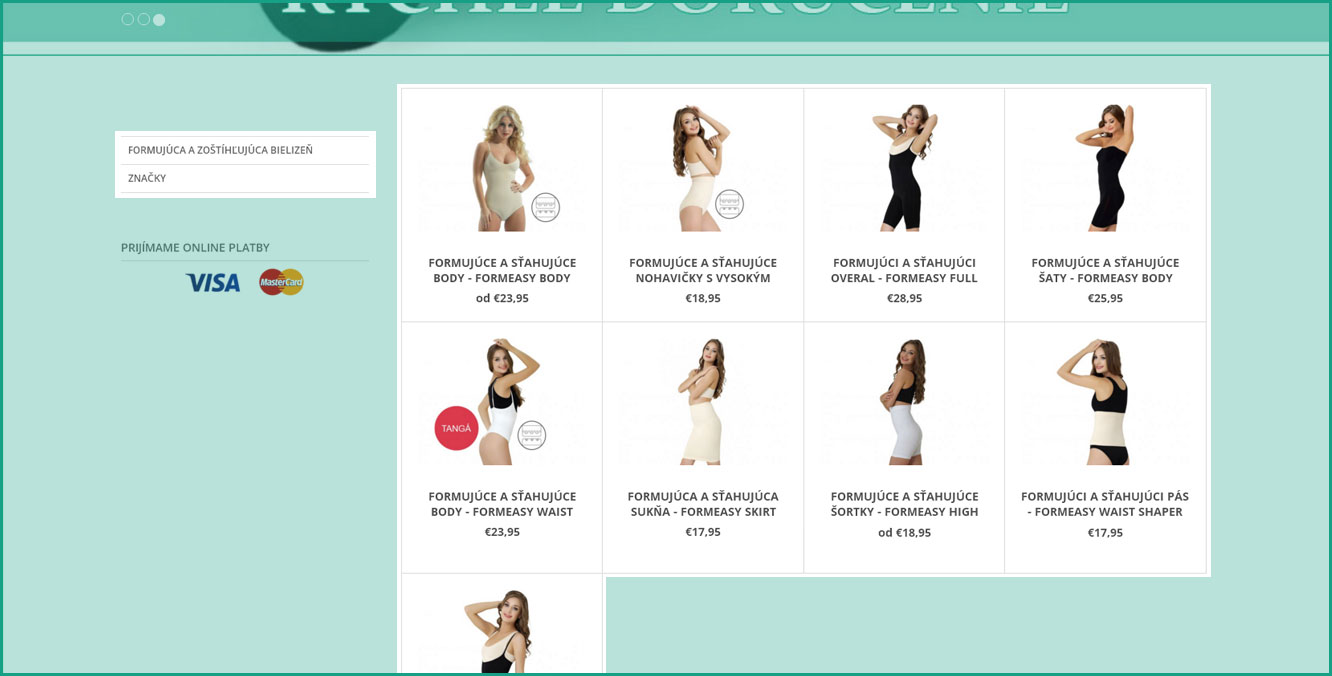The width and height of the screenshot is (1332, 676).
Task: Click the round quality badge on Formeasy Body image
Action: click(546, 207)
